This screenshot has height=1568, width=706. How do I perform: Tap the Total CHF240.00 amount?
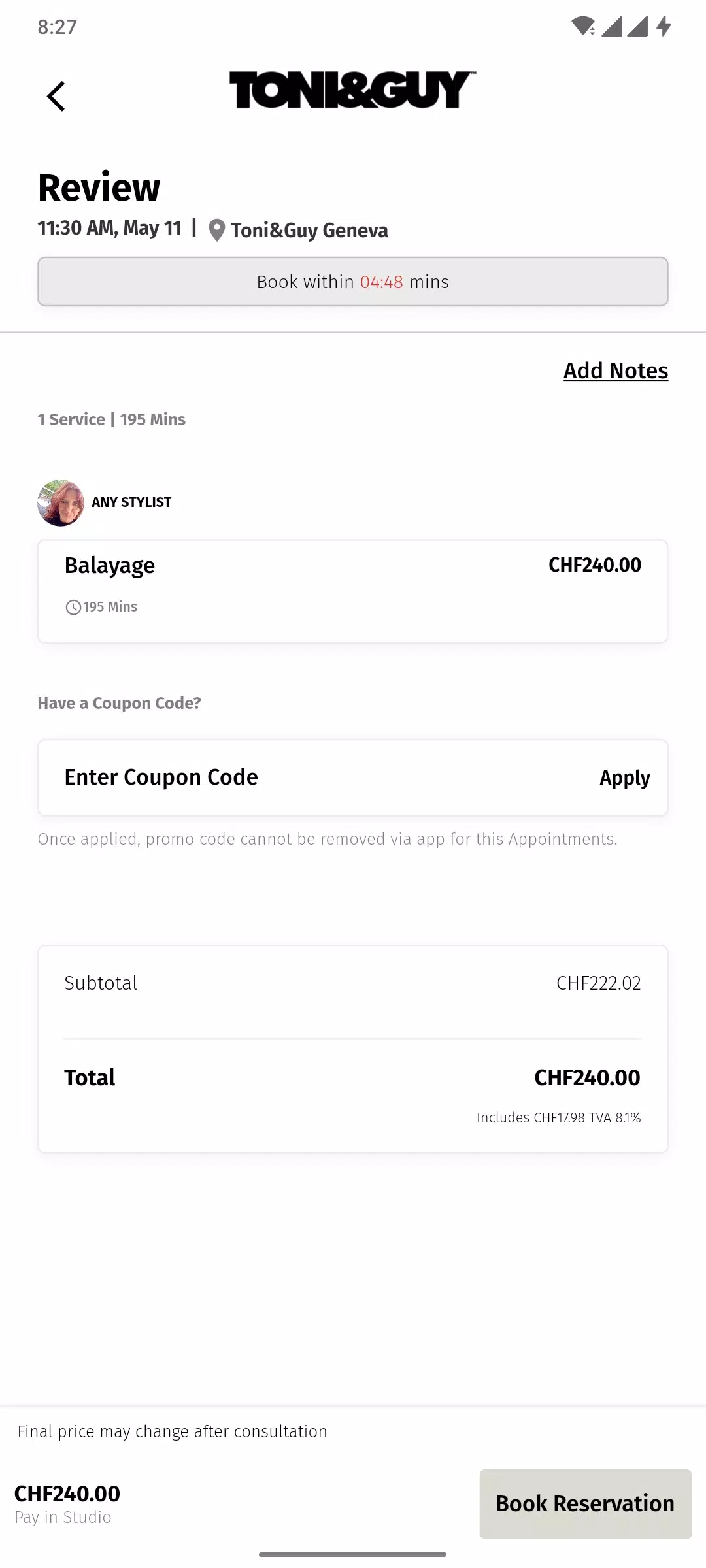[587, 1077]
